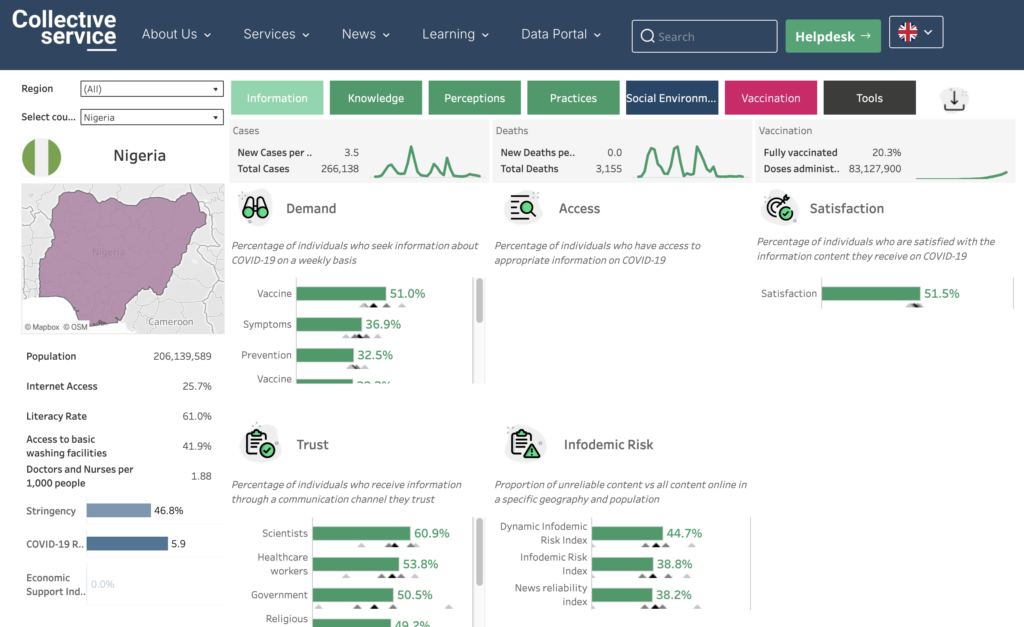Click the UK flag language icon
1024x627 pixels.
coord(907,32)
